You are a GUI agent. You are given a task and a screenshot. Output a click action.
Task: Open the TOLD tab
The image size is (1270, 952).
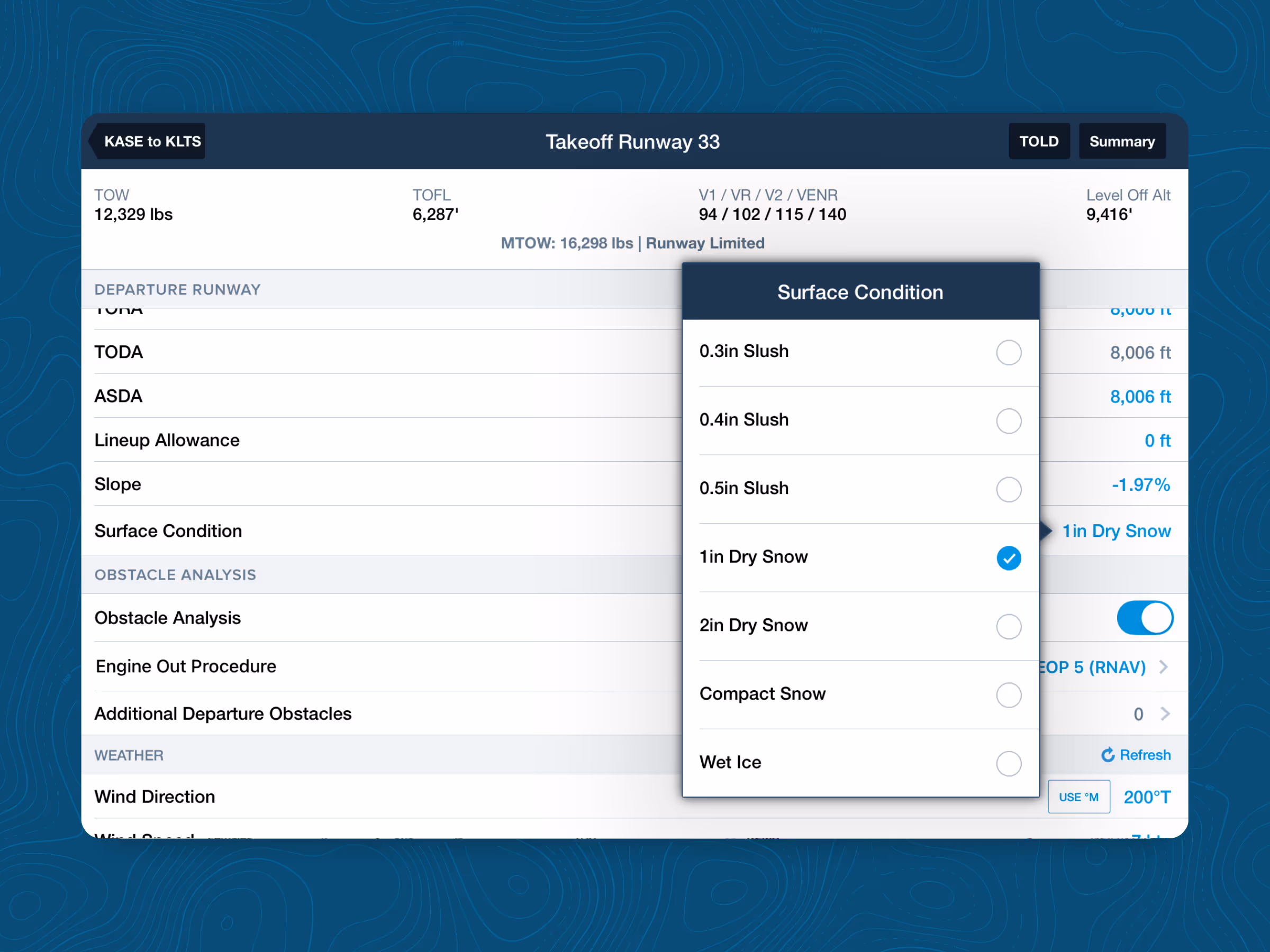(x=1039, y=141)
